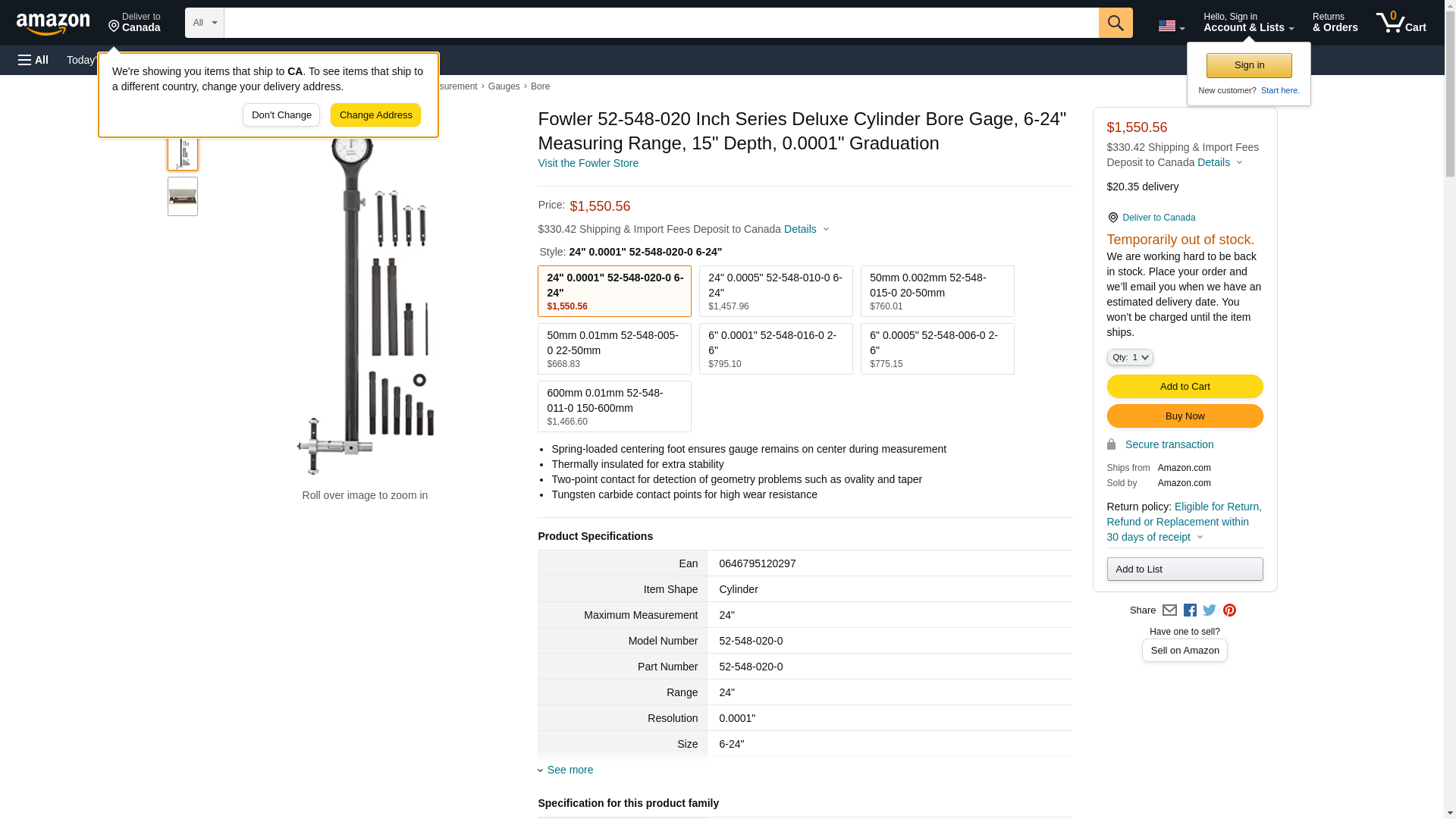Select the 50mm 0.002mm 52-548-015-0 style option
Screen dimensions: 1456x819
coord(937,291)
